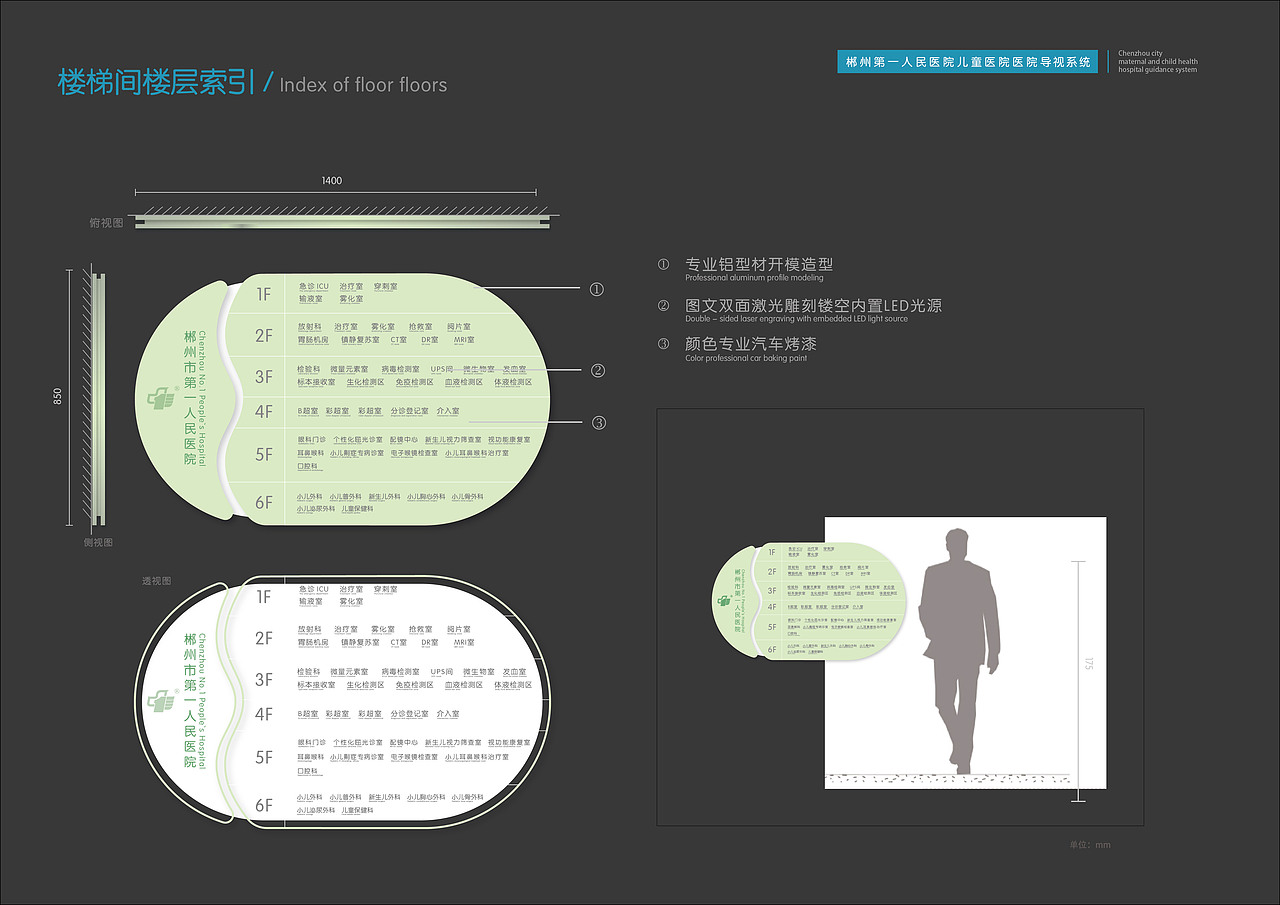Click the hospital logo on the white perspective sign
This screenshot has height=905, width=1280.
(x=161, y=700)
